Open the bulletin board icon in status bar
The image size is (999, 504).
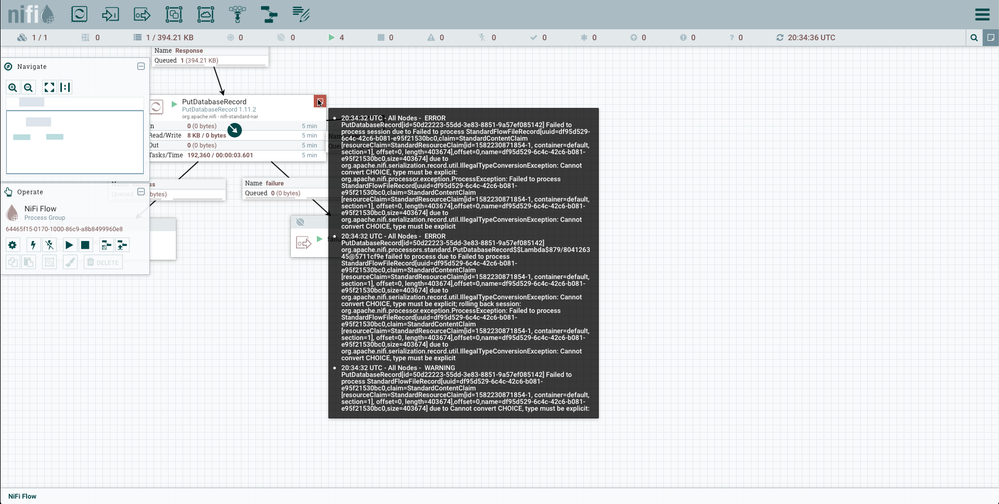991,38
